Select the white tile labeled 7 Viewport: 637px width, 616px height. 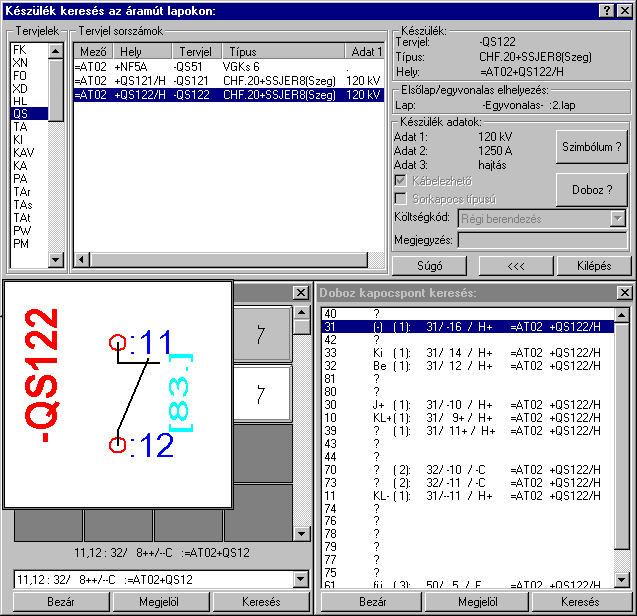[259, 395]
